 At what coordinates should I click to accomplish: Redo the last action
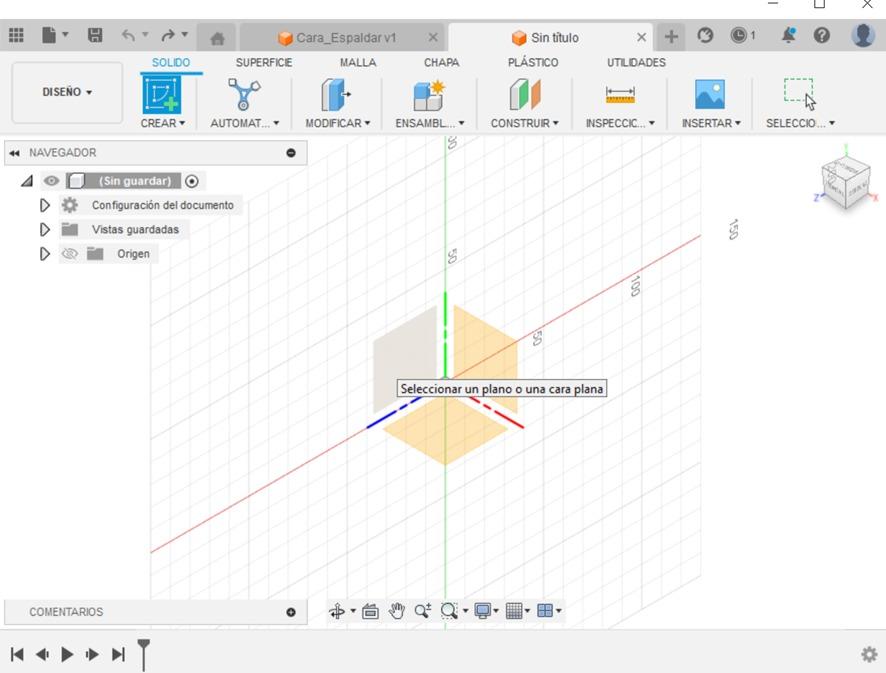(x=168, y=36)
